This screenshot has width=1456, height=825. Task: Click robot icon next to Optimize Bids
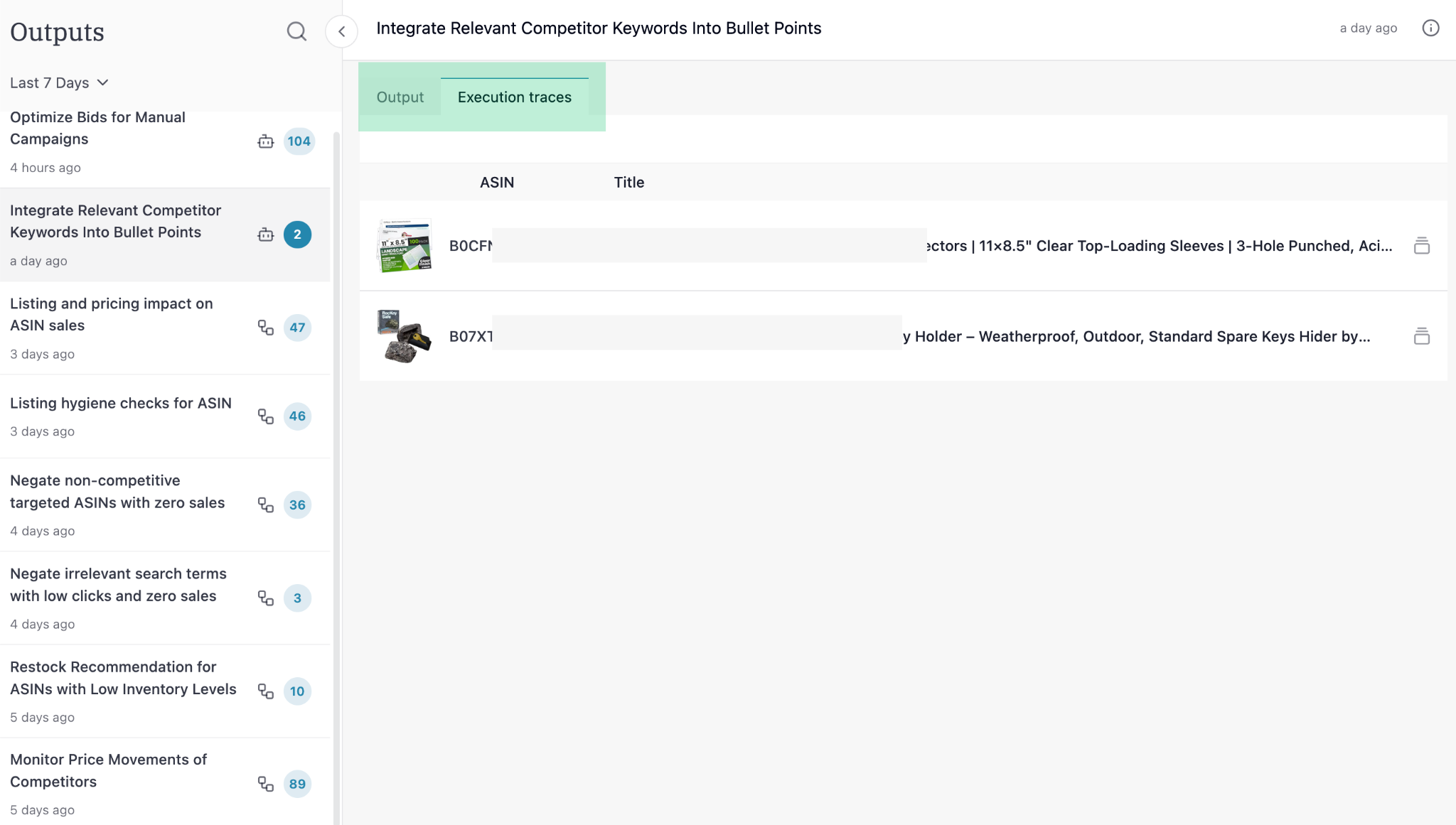265,141
